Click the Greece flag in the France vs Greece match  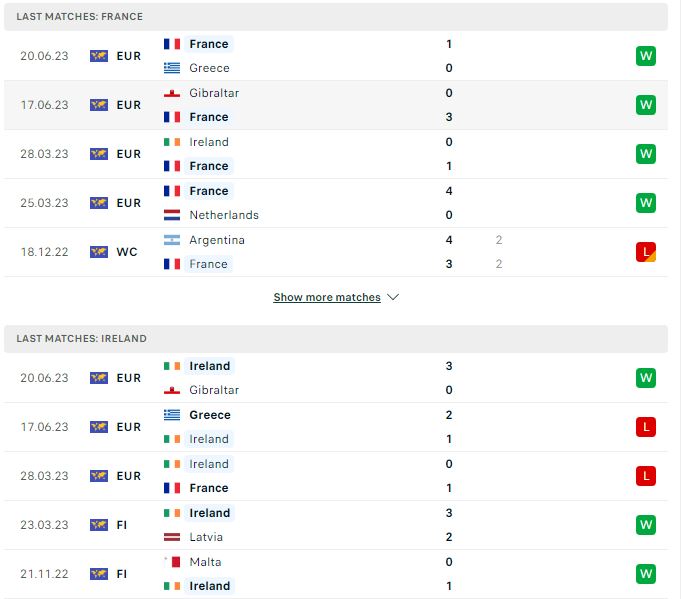(x=172, y=68)
